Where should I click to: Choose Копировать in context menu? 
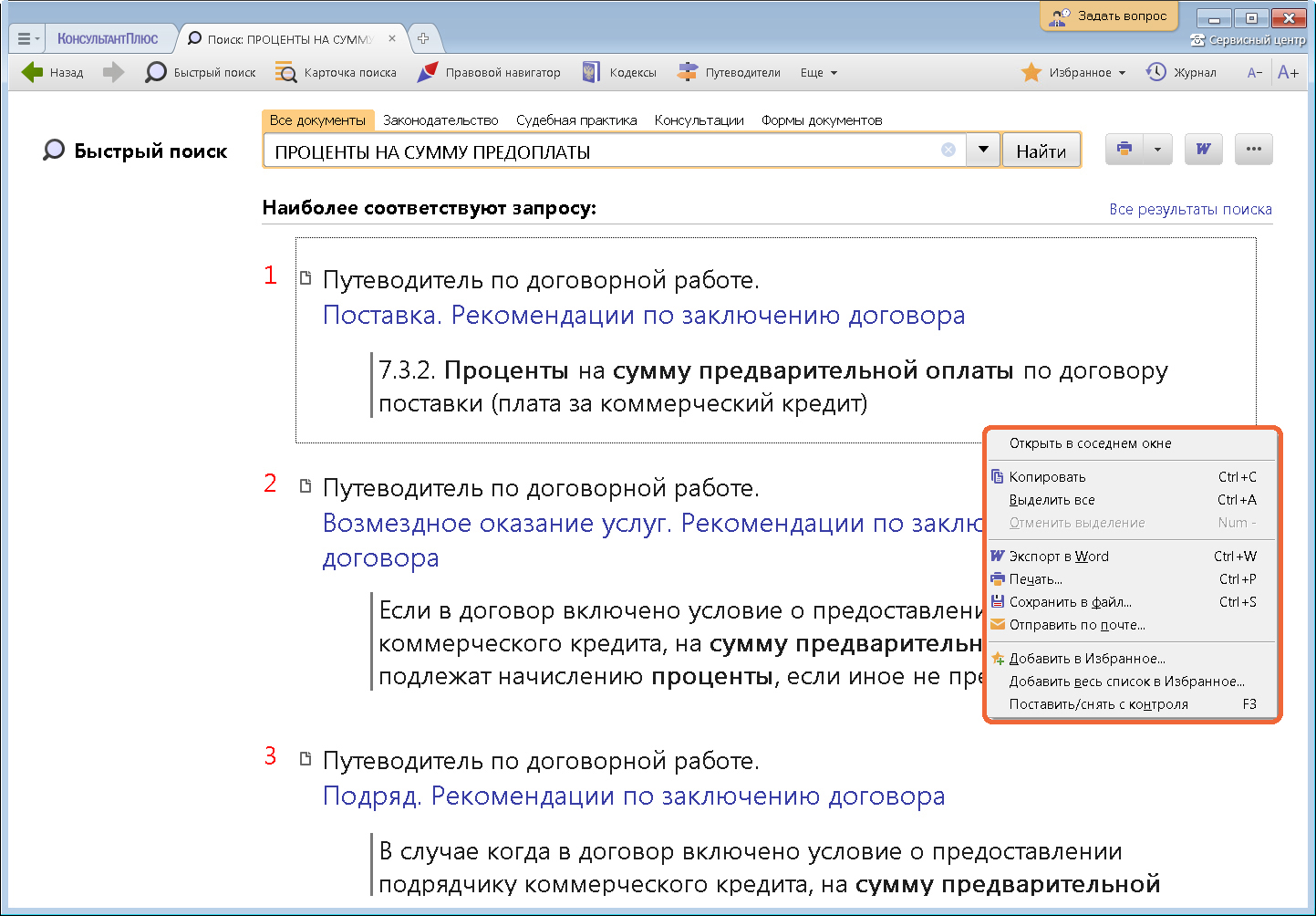[1131, 477]
